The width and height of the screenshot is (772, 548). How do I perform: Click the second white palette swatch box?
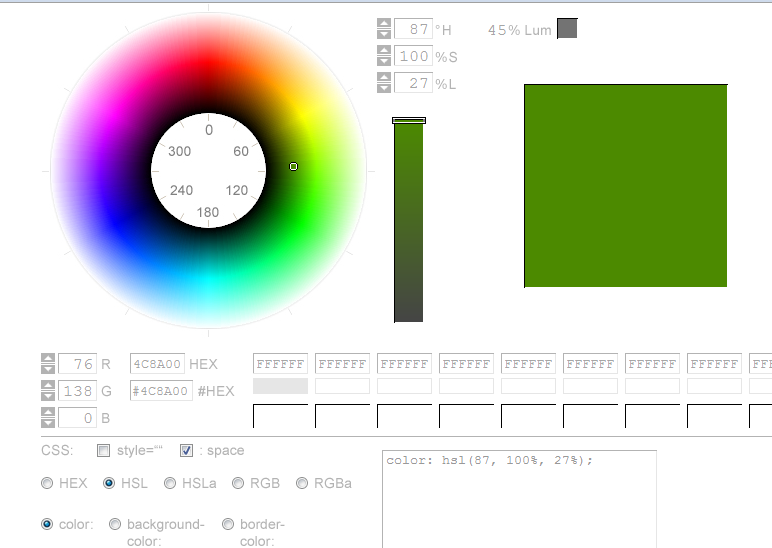click(342, 416)
